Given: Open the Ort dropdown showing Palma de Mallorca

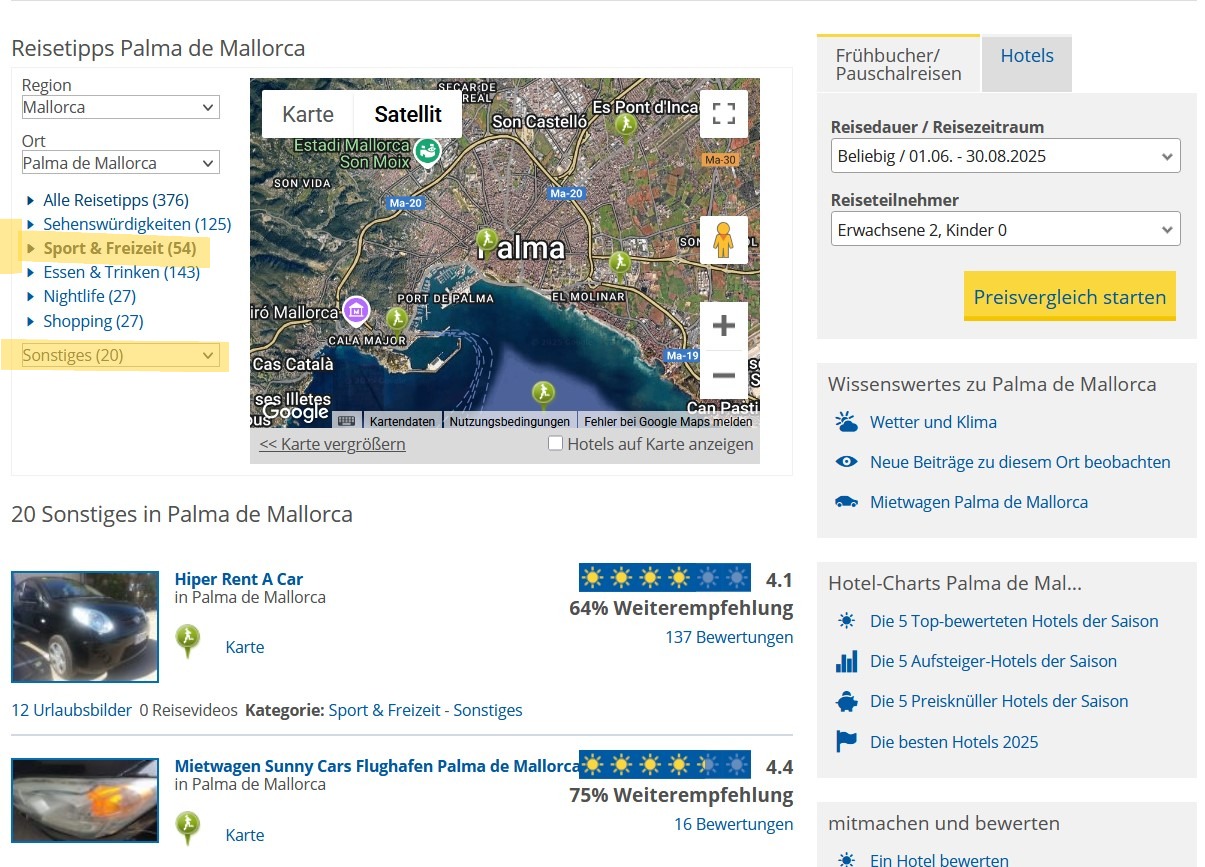Looking at the screenshot, I should coord(120,163).
